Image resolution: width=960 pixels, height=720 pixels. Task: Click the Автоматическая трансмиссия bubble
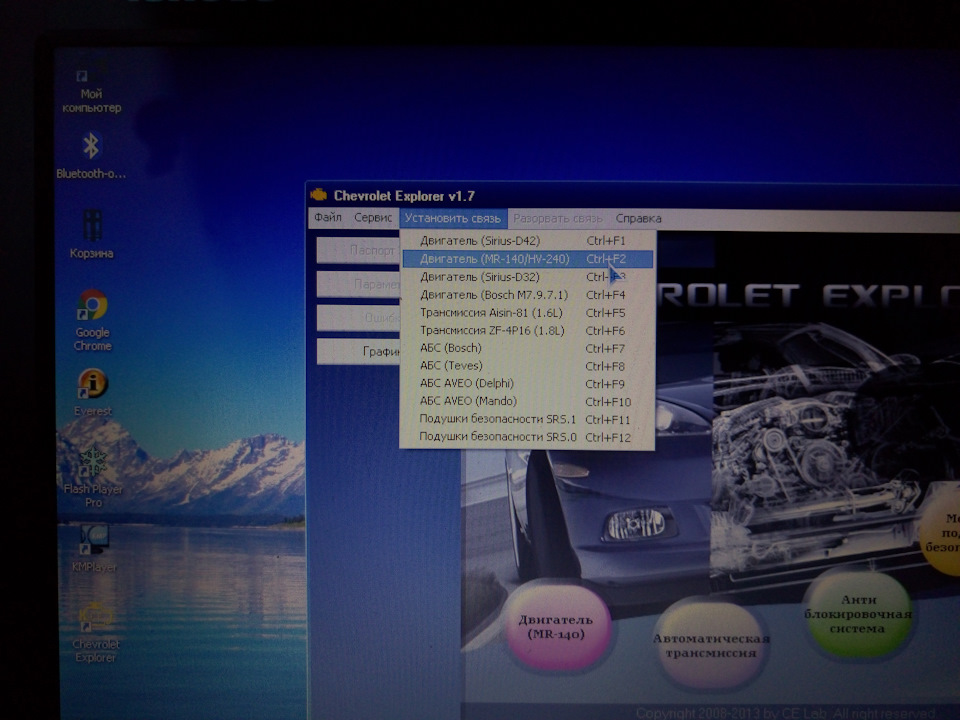click(x=711, y=645)
